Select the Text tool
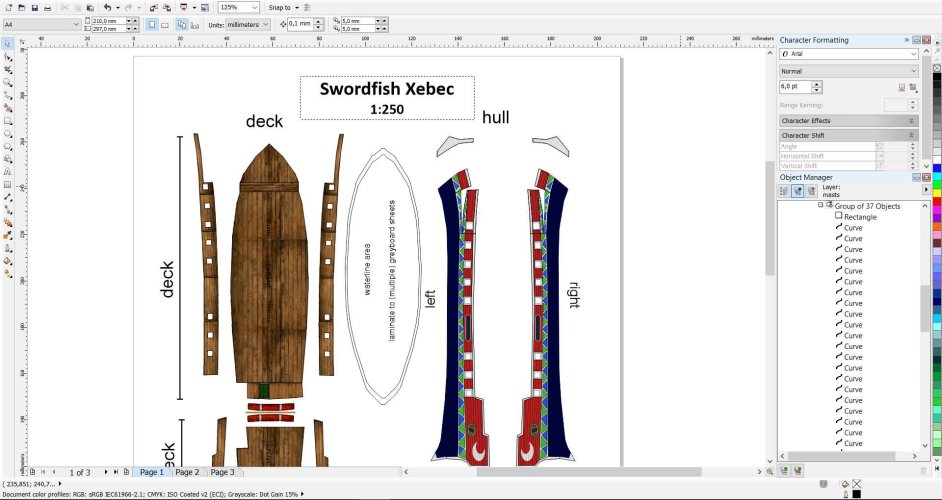Screen dimensions: 942x500 (x=7, y=172)
